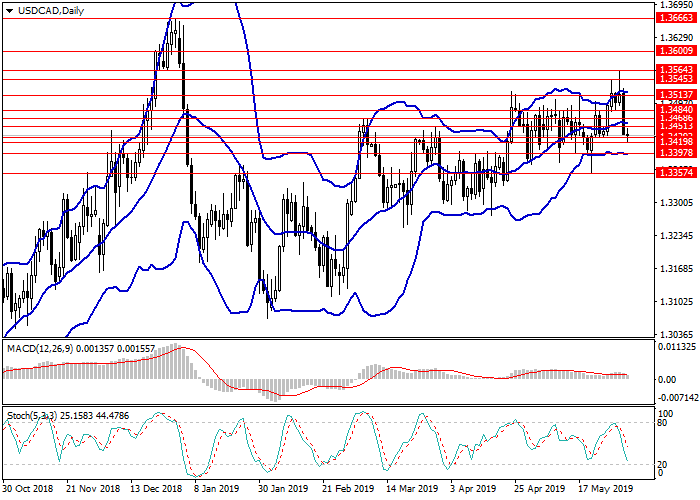
Task: Click the 1.35643 price level label
Action: (675, 69)
